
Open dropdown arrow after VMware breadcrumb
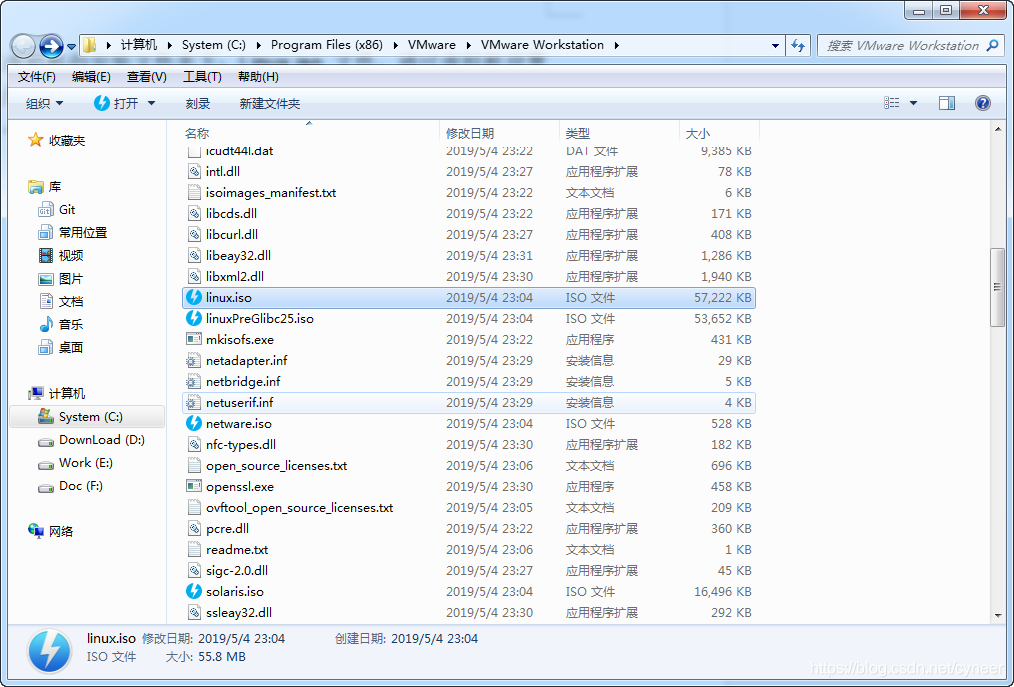tap(469, 45)
